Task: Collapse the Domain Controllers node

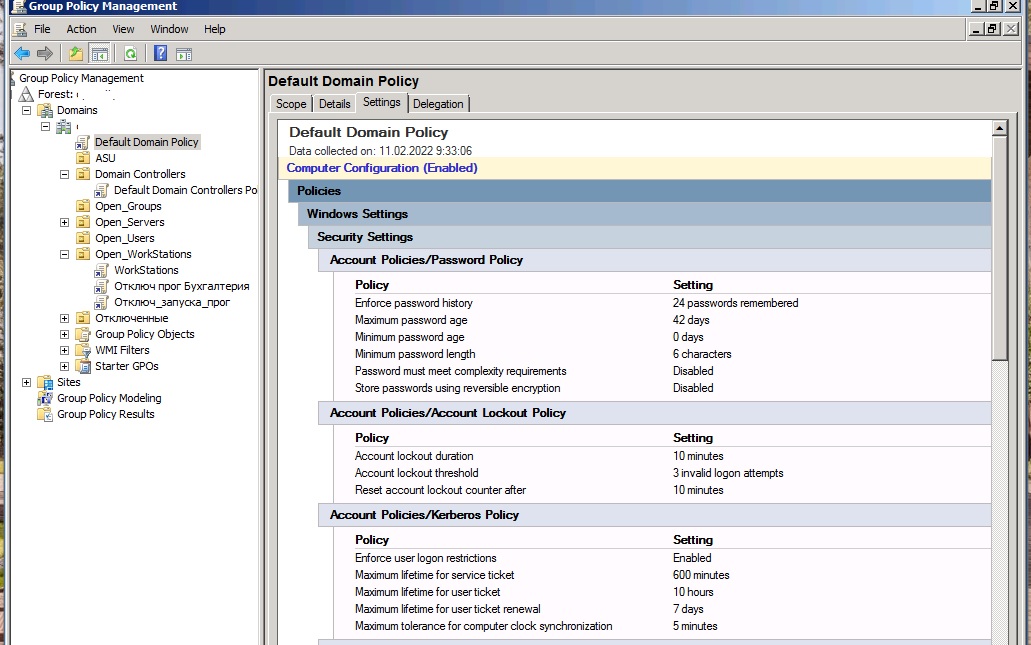Action: 64,174
